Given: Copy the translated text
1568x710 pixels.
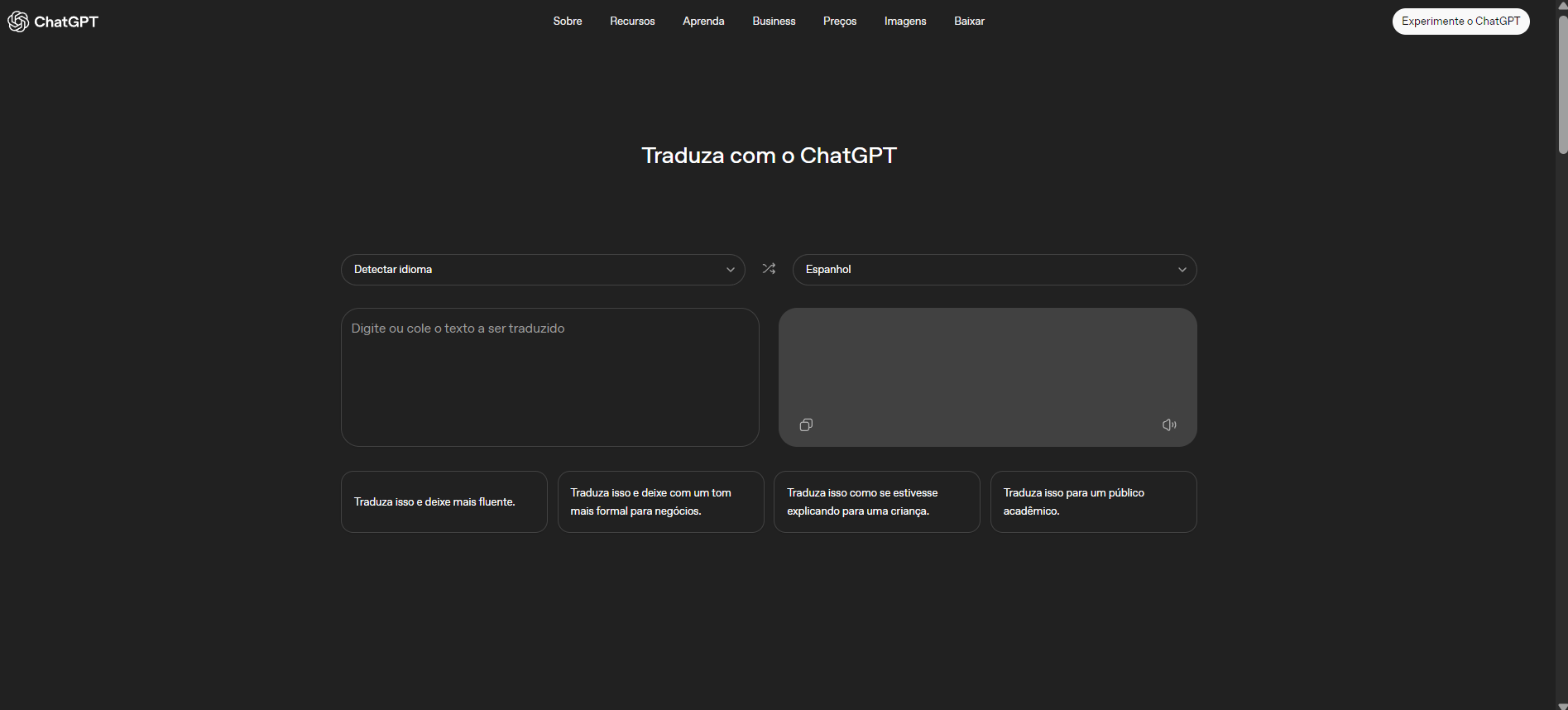Looking at the screenshot, I should (806, 425).
